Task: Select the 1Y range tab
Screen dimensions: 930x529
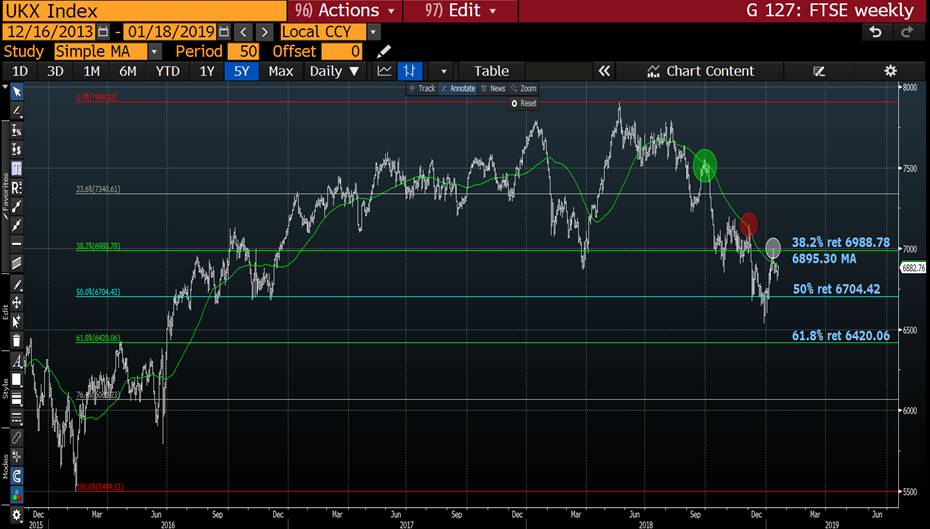Action: pyautogui.click(x=206, y=71)
